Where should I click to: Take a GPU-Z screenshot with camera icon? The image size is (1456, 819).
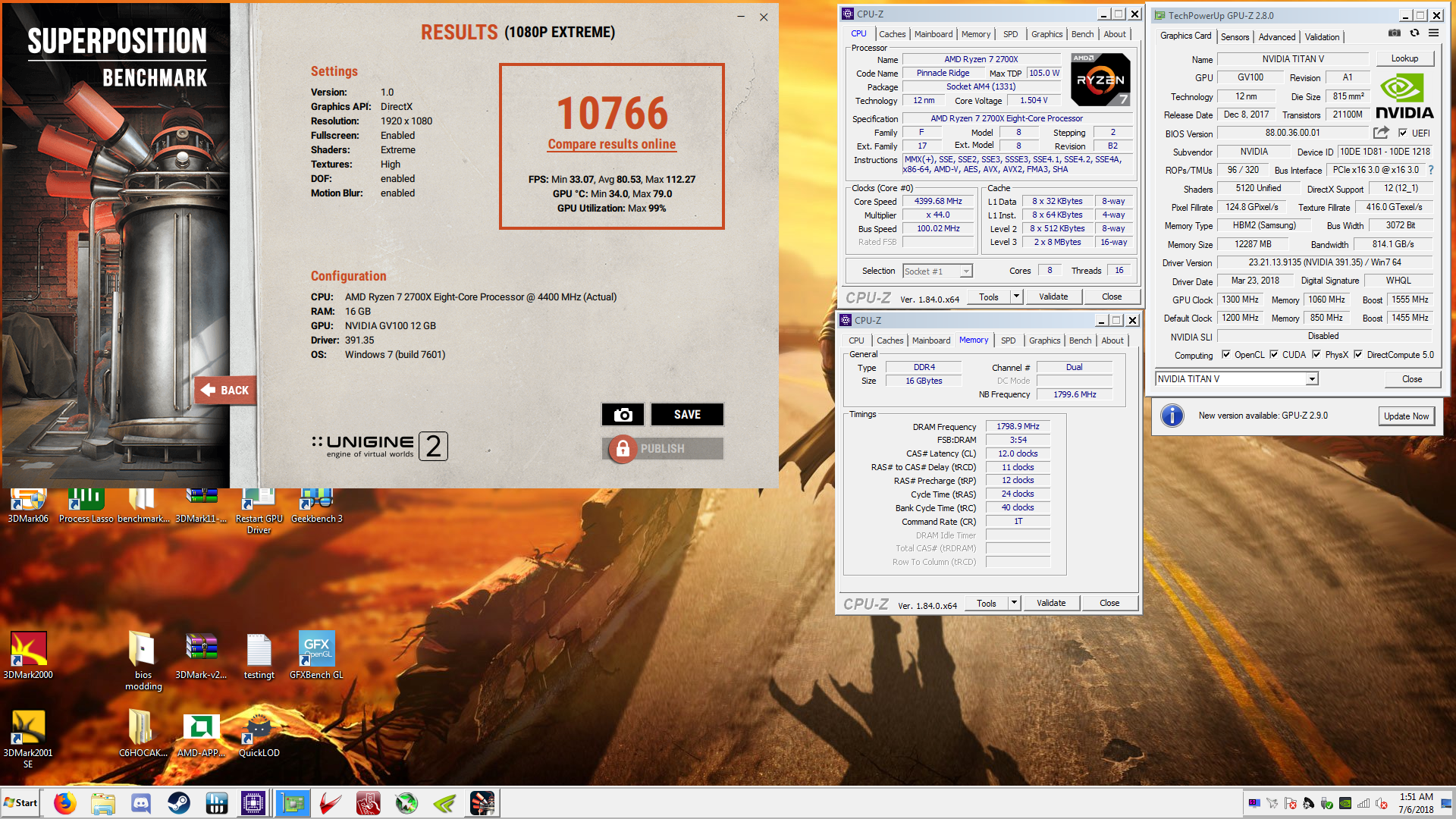tap(1394, 33)
